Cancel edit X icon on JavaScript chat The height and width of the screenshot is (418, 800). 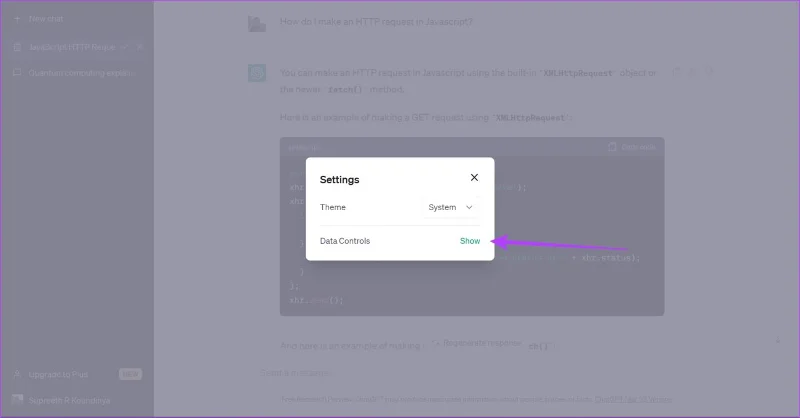139,47
